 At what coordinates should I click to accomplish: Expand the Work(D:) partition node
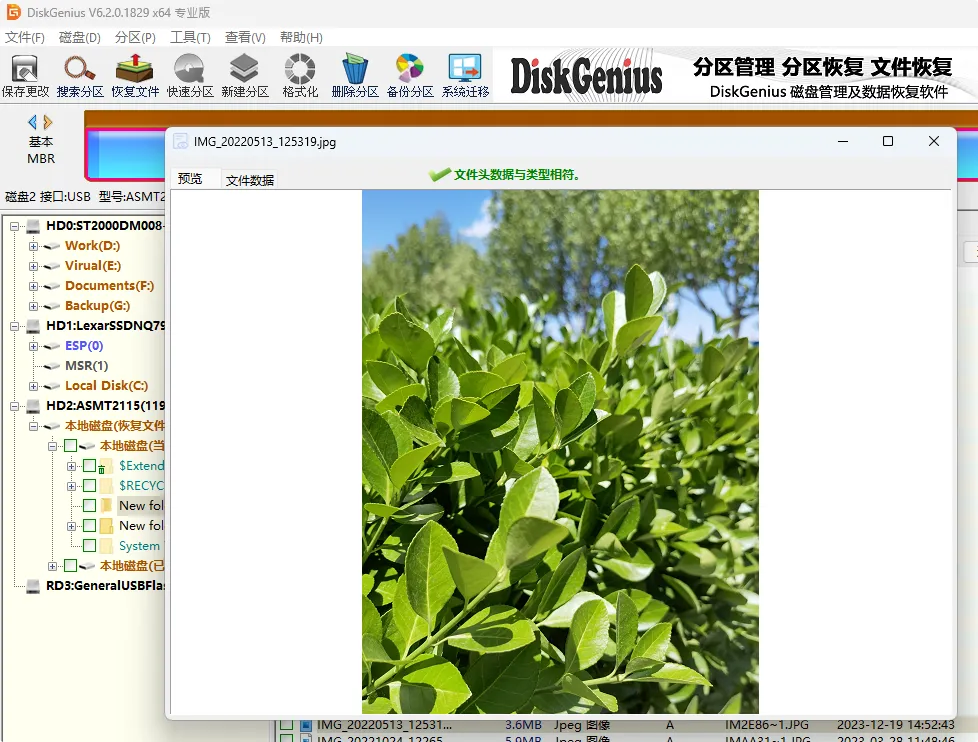point(34,246)
